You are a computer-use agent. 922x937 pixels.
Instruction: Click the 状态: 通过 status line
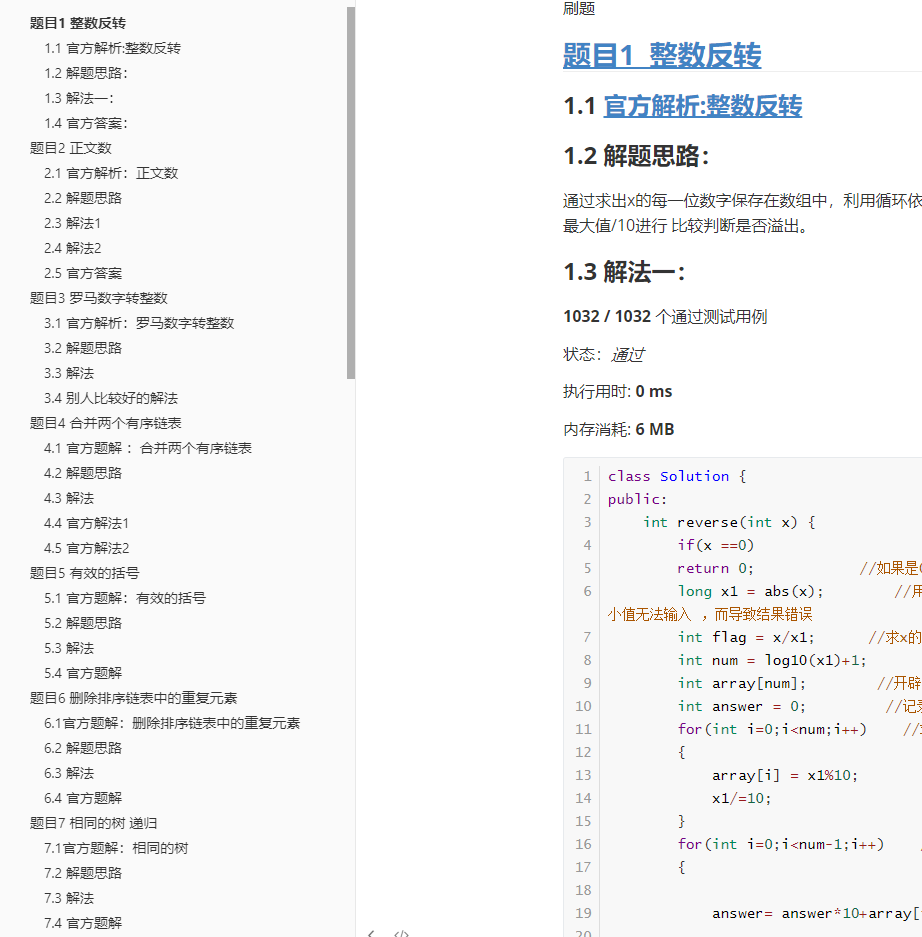pos(604,355)
